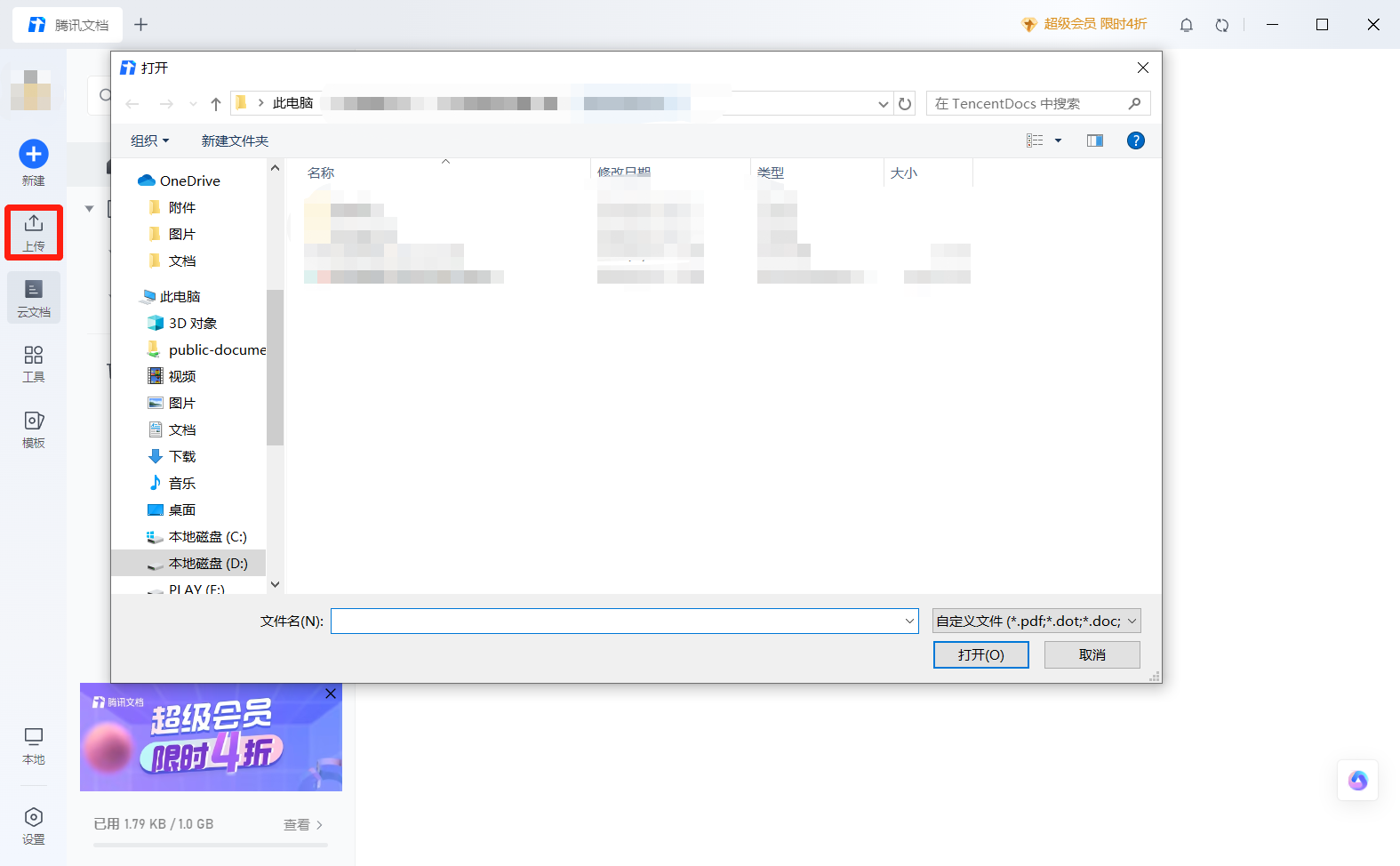
Task: Go up one folder level
Action: point(216,104)
